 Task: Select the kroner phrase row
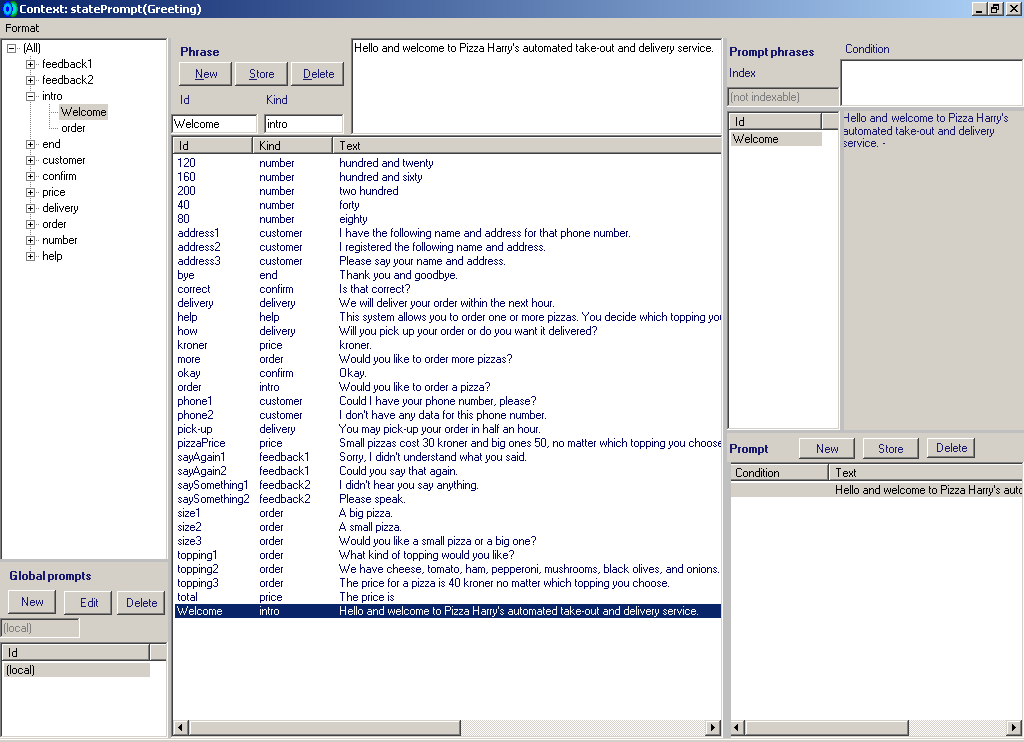[x=448, y=345]
